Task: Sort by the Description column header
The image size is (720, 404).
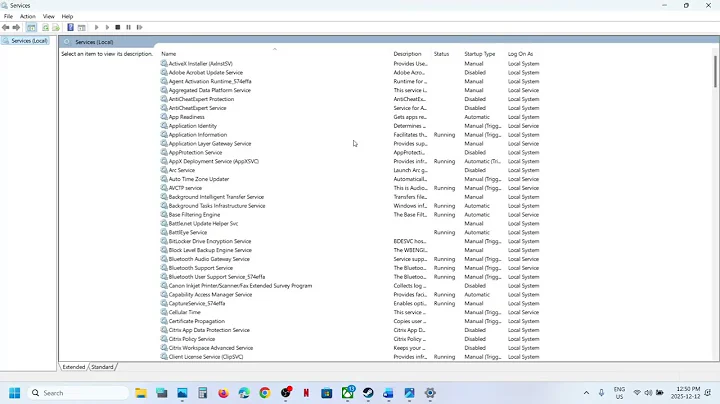Action: [407, 54]
